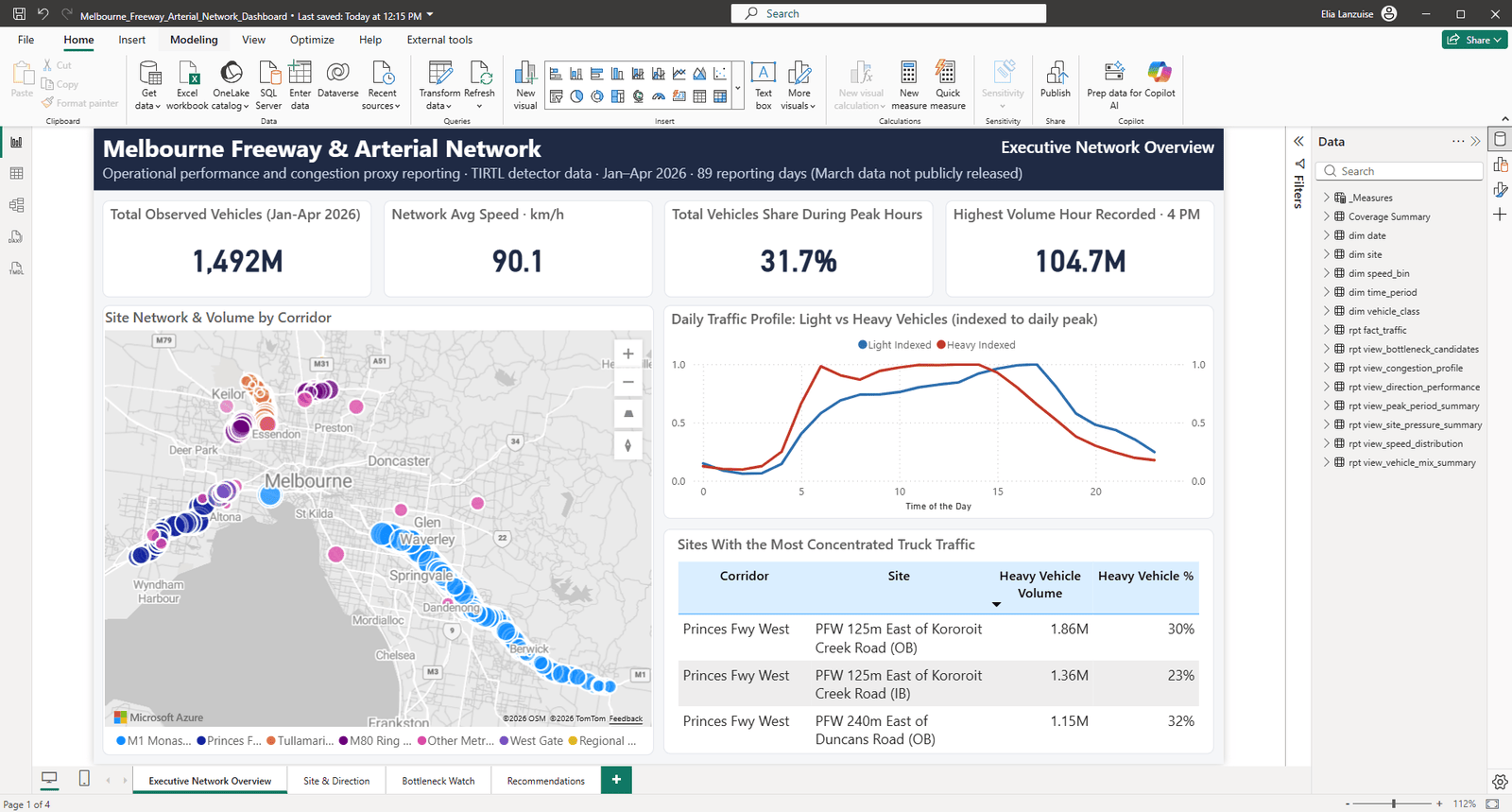Open the Share dropdown
Image resolution: width=1512 pixels, height=812 pixels.
coord(1474,40)
